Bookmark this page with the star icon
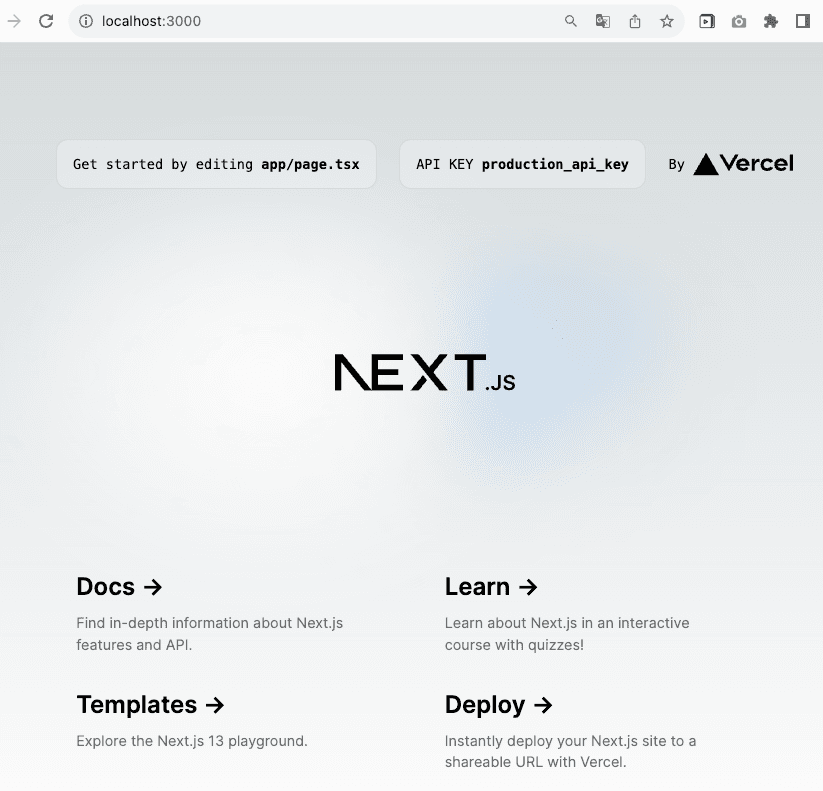This screenshot has width=823, height=791. pyautogui.click(x=667, y=21)
